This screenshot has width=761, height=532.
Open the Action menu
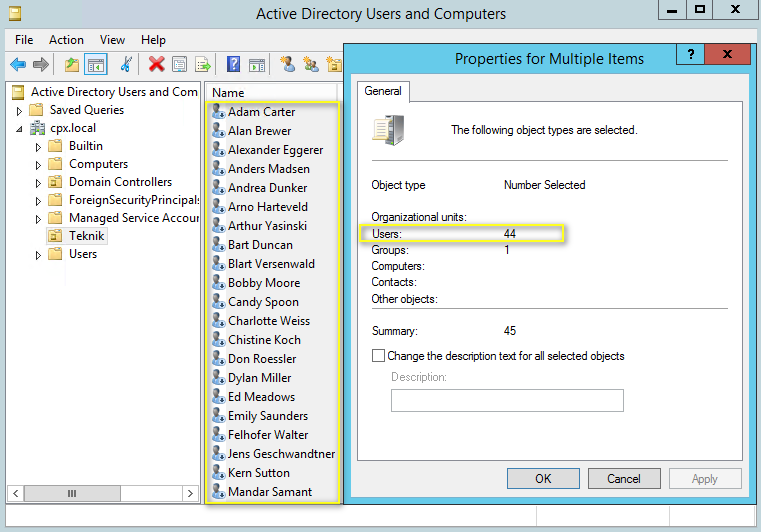(x=66, y=40)
